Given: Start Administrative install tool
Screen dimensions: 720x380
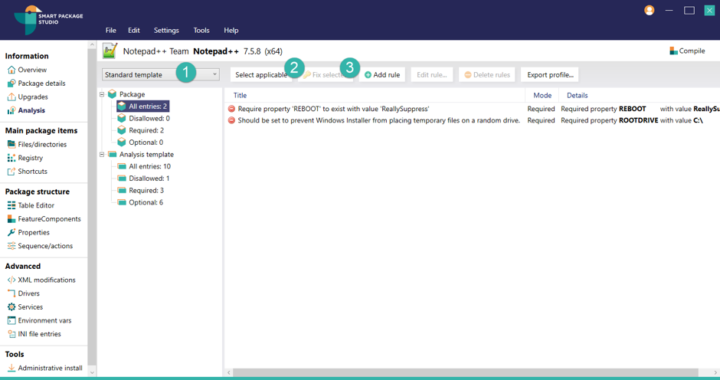Looking at the screenshot, I should [x=45, y=368].
